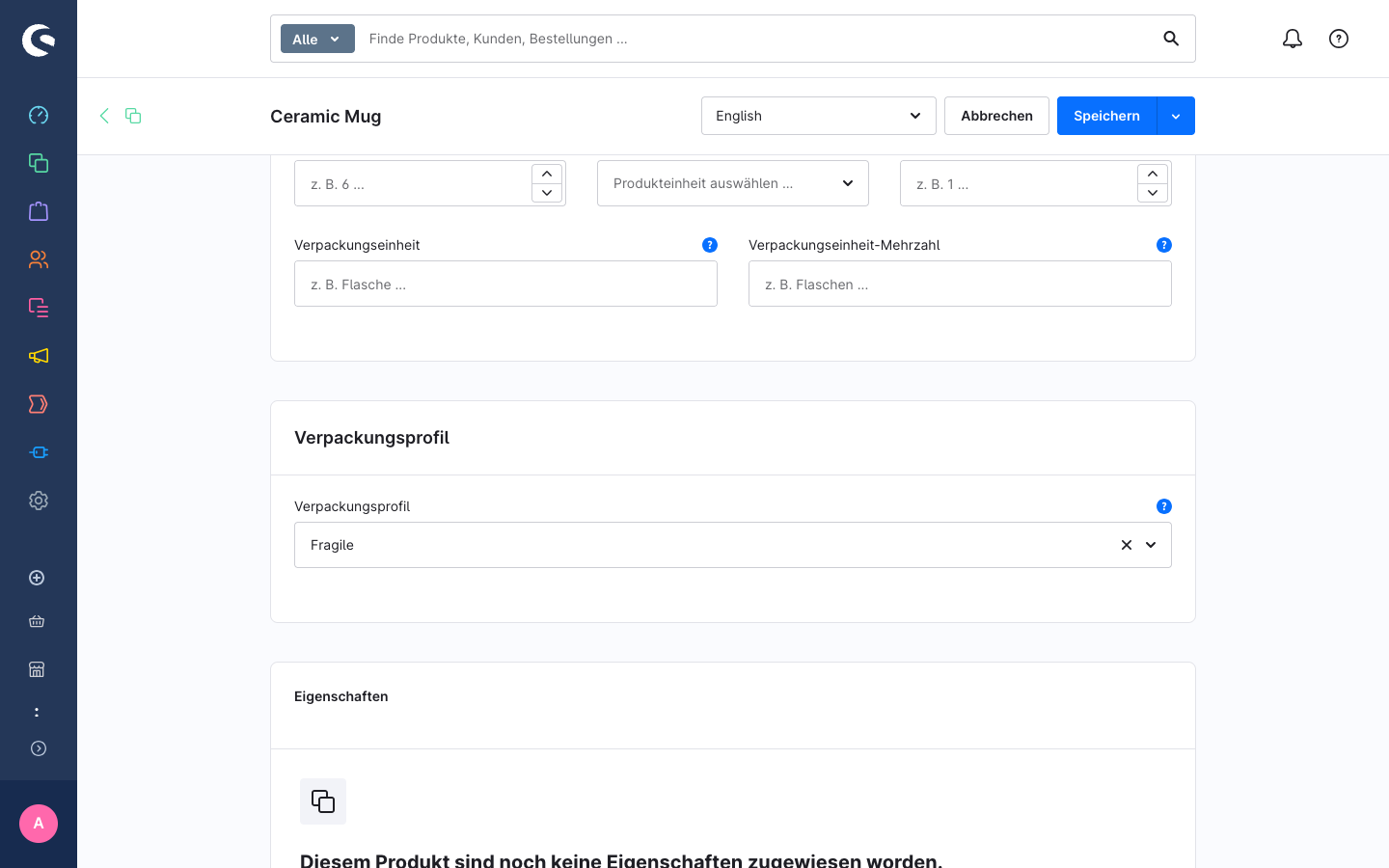
Task: Click the plus circle icon in the sidebar
Action: point(37,578)
